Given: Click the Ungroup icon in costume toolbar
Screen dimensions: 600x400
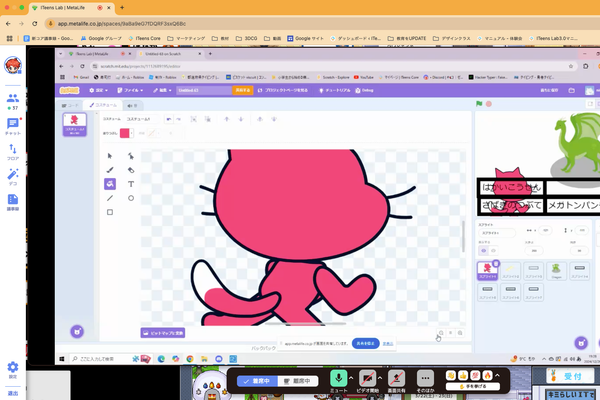Looking at the screenshot, I should pos(208,119).
